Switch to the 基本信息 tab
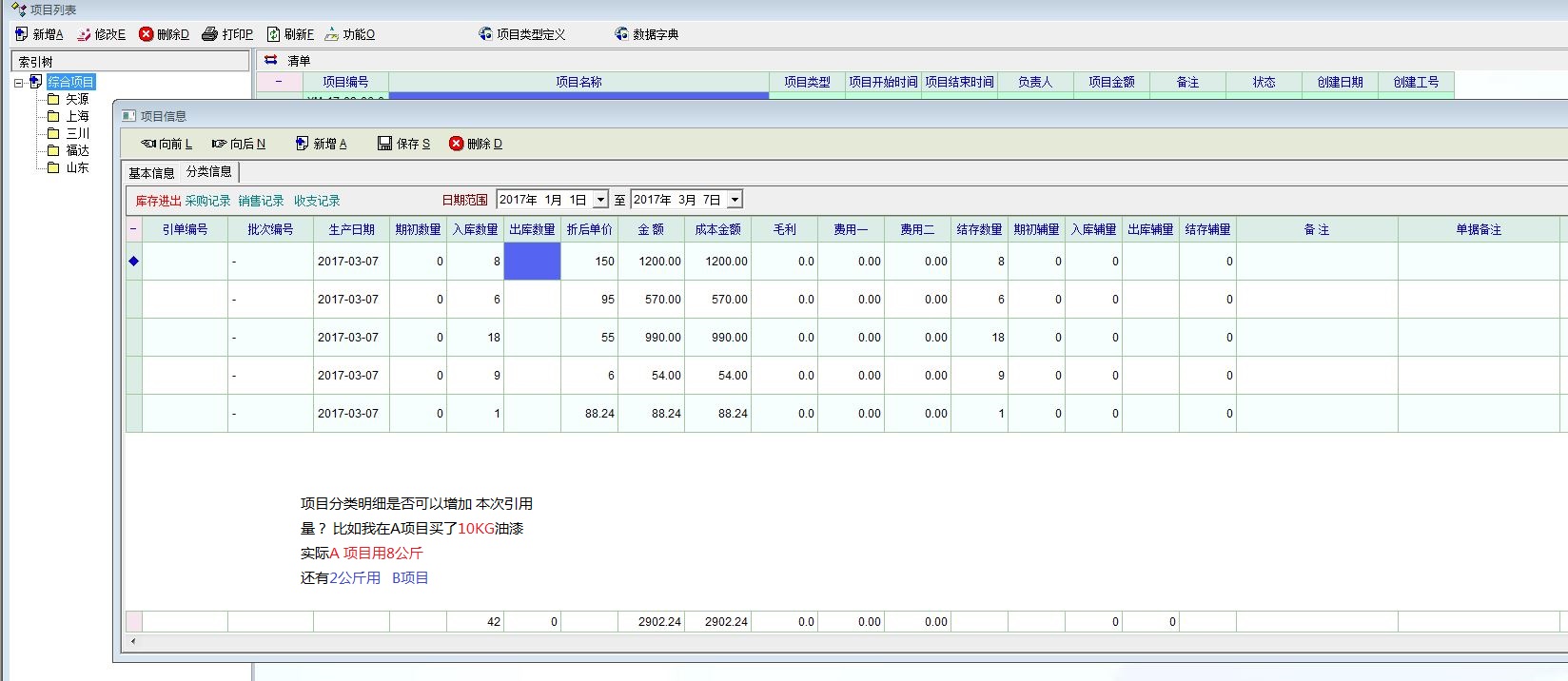The width and height of the screenshot is (1568, 681). click(151, 173)
